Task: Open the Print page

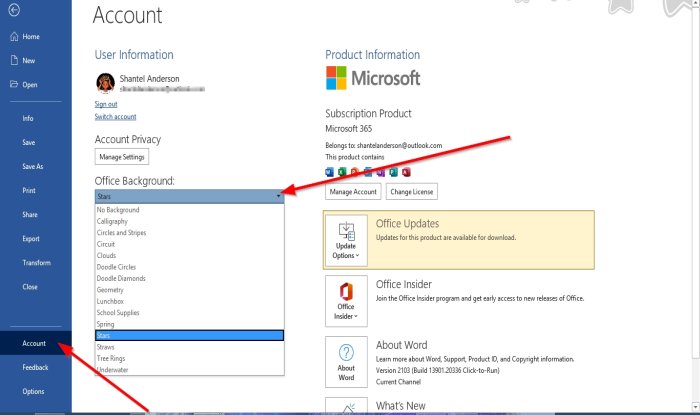Action: click(x=29, y=191)
